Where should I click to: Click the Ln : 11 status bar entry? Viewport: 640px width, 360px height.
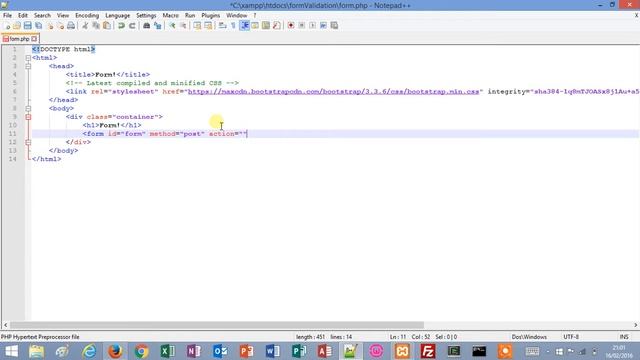click(398, 337)
